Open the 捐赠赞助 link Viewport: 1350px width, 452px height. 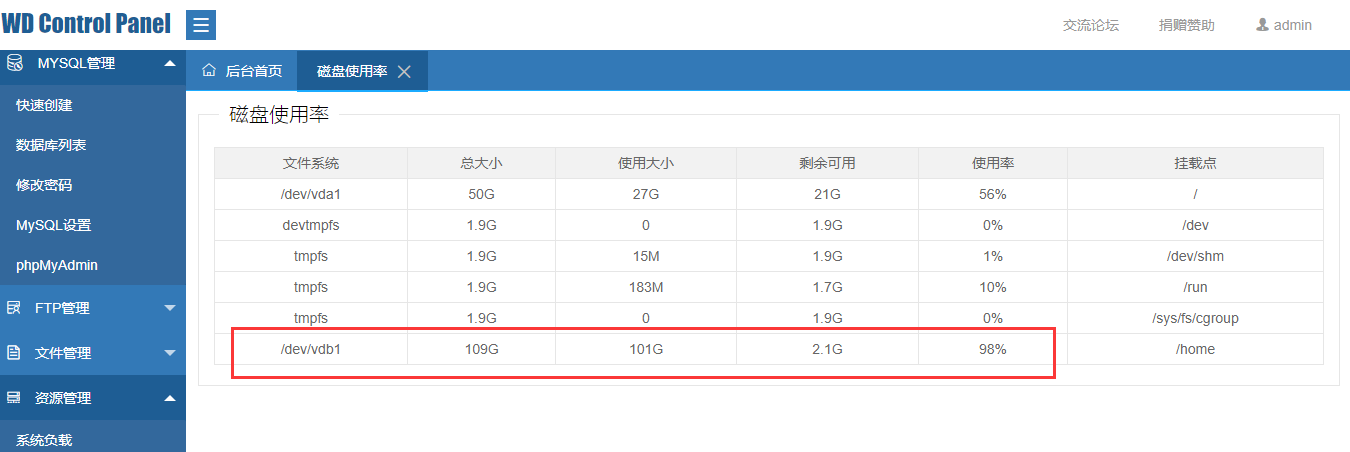tap(1187, 25)
